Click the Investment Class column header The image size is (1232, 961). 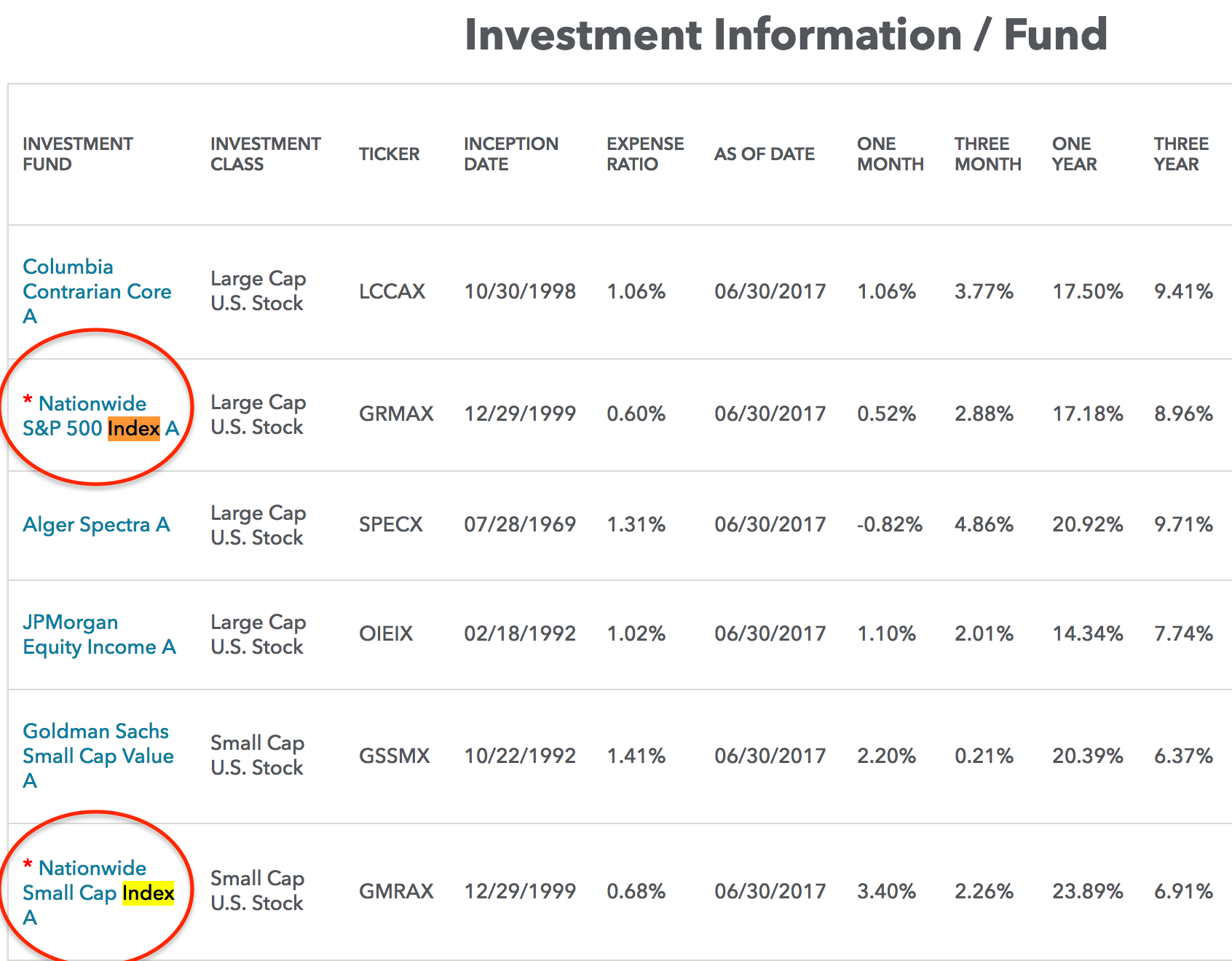pyautogui.click(x=265, y=154)
